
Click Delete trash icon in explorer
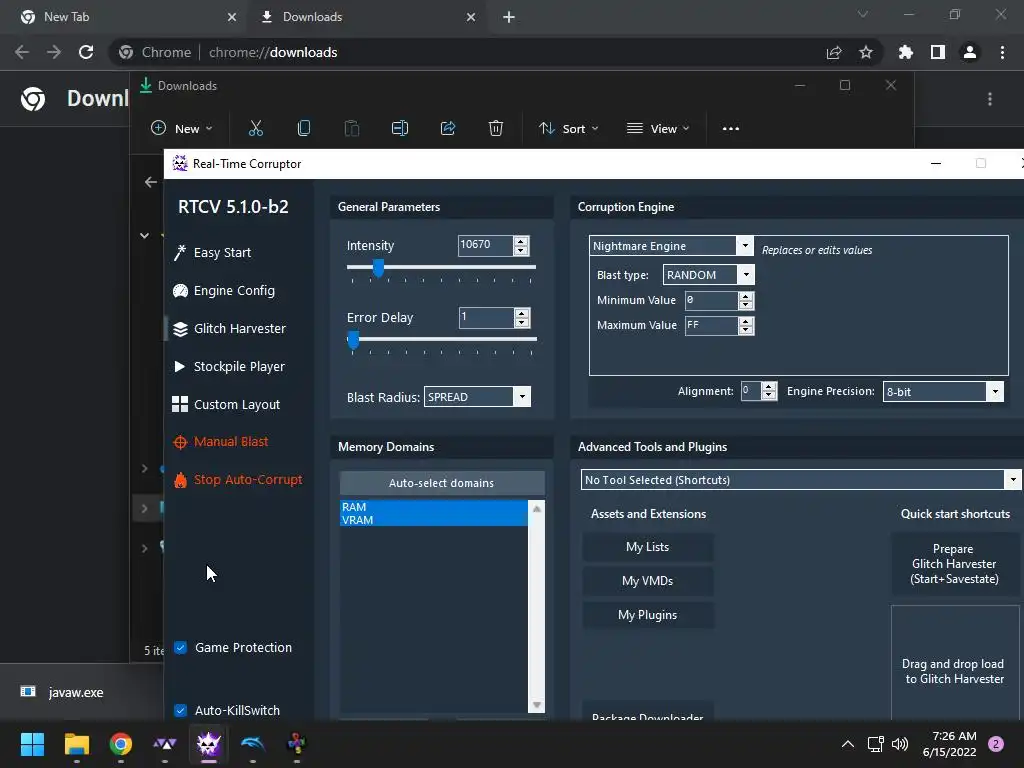[x=496, y=129]
